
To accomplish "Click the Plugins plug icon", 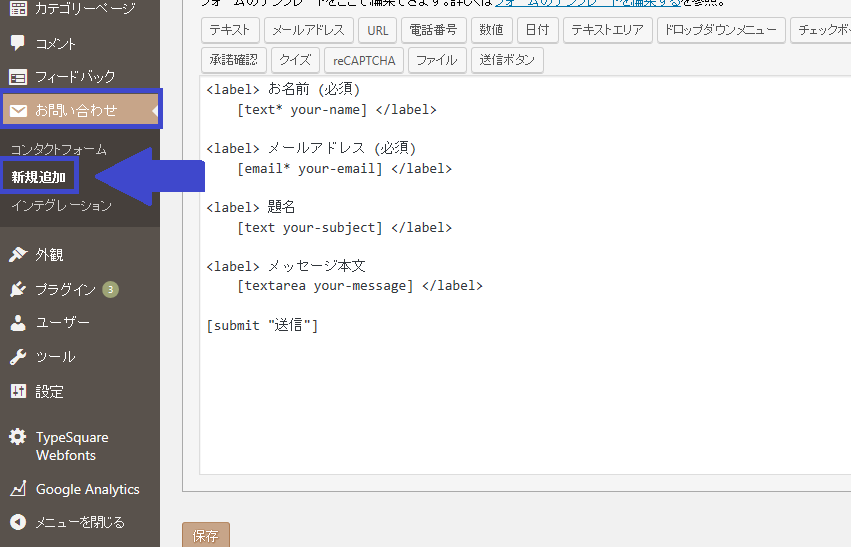I will point(18,289).
